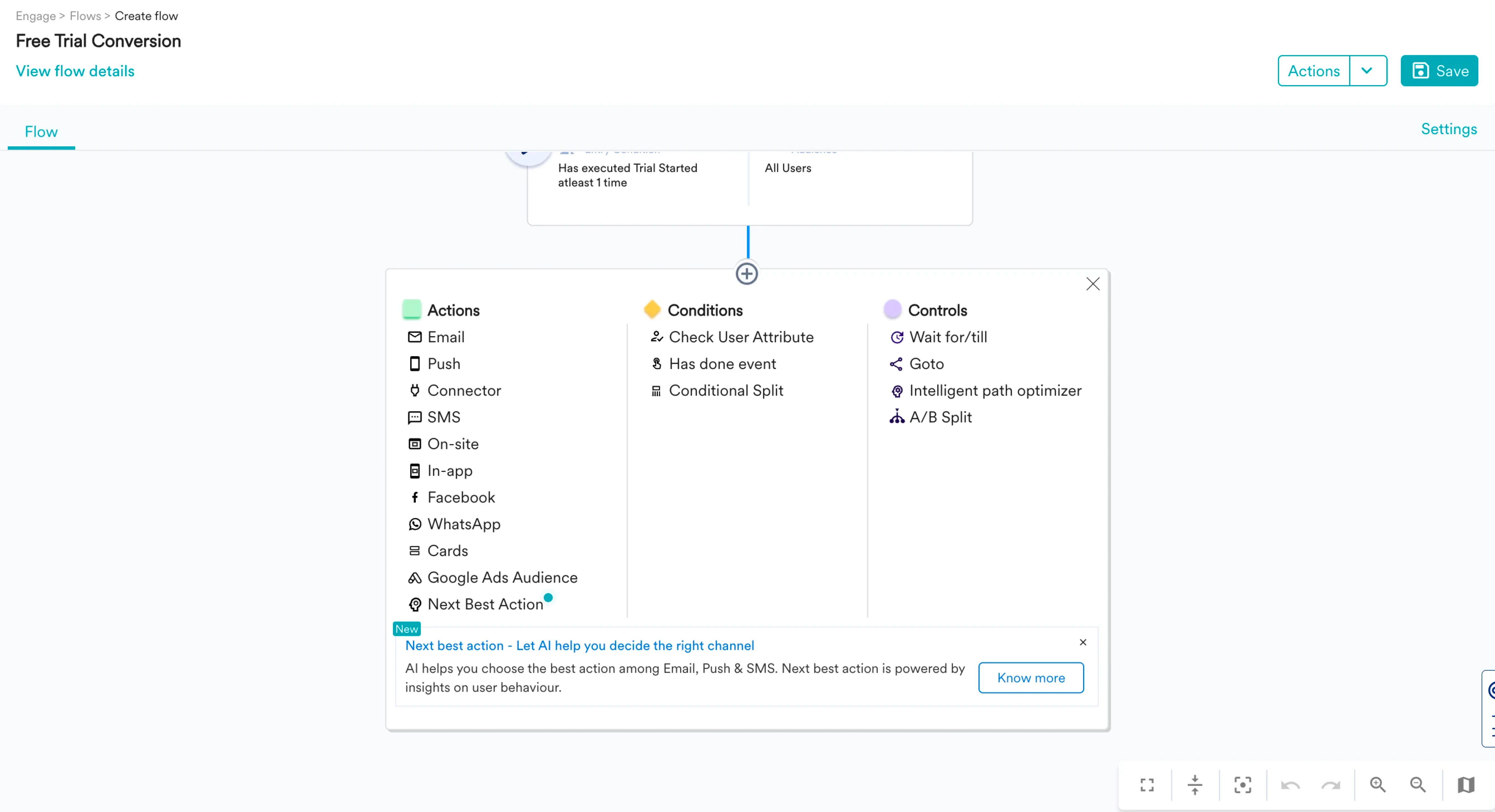Toggle the minimap icon in bottom toolbar

coord(1466,785)
